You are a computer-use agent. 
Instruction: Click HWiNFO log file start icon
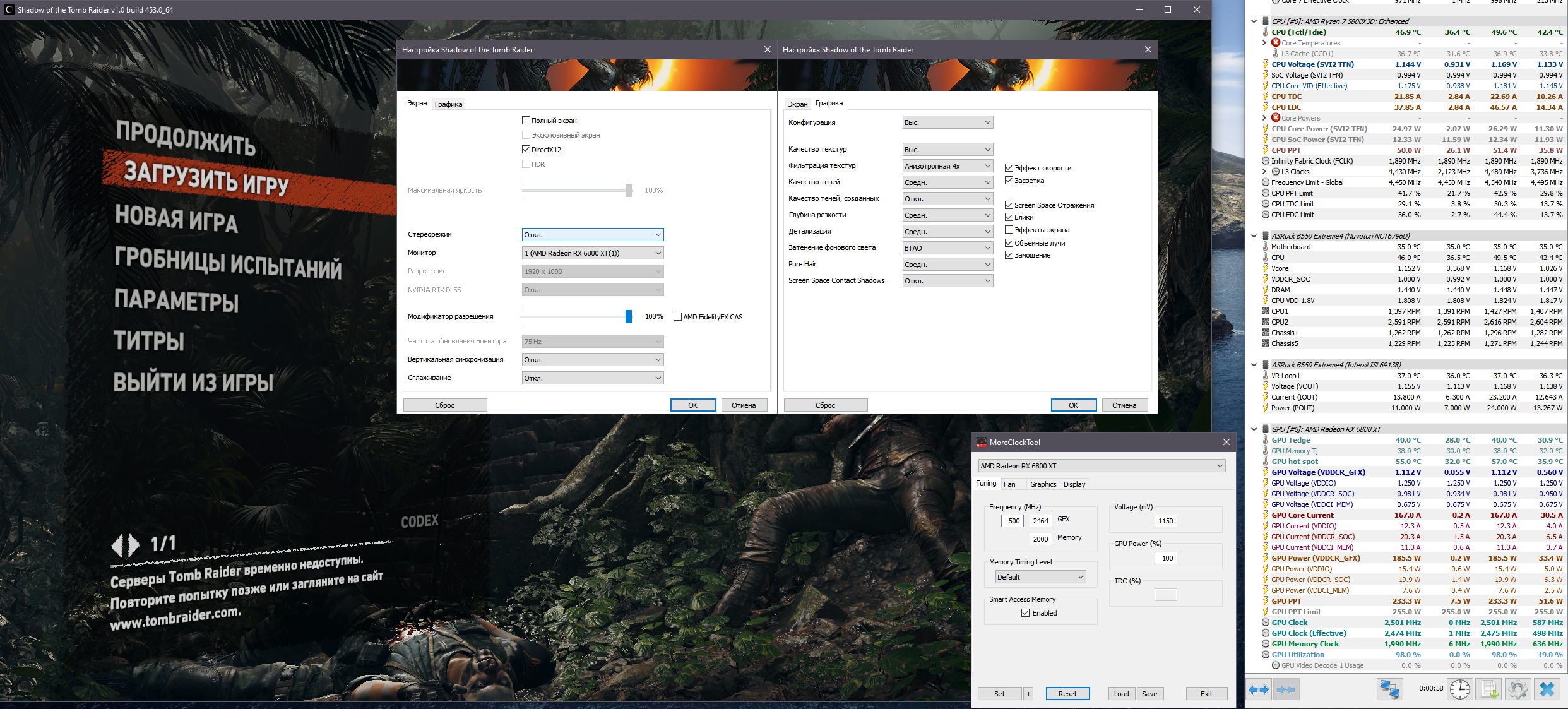coord(1489,689)
